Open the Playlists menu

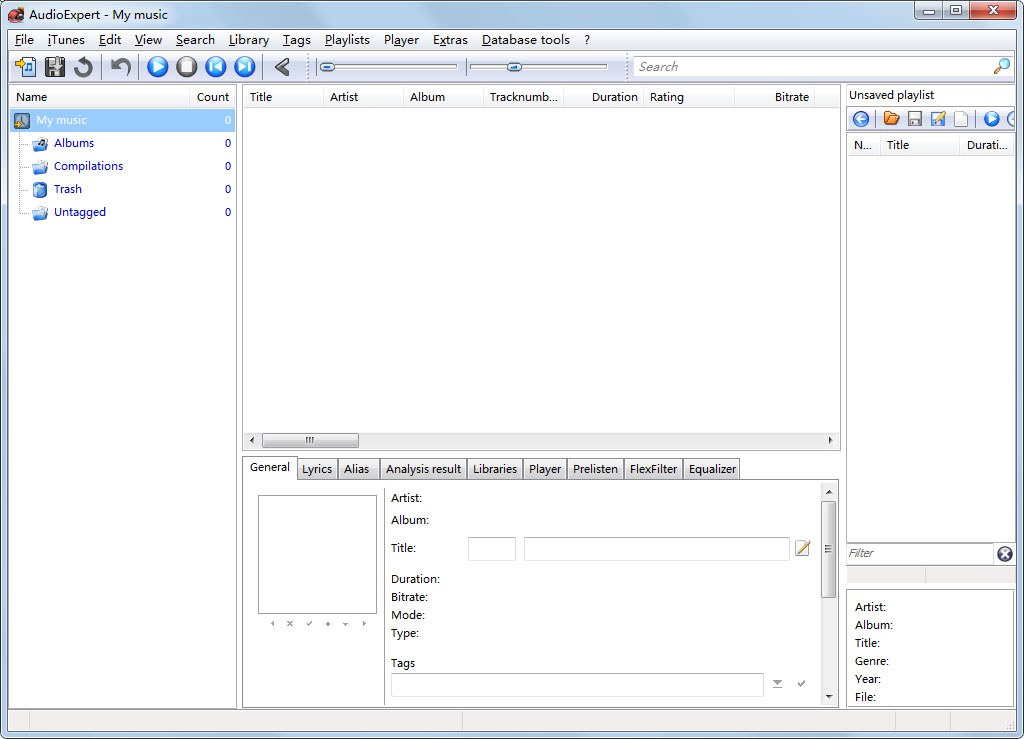tap(347, 40)
